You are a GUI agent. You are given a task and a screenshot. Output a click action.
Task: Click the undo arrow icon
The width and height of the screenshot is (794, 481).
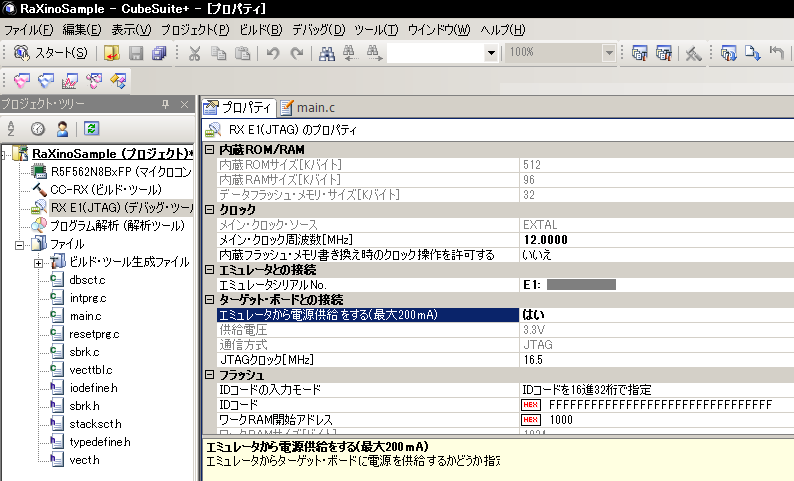tap(273, 53)
